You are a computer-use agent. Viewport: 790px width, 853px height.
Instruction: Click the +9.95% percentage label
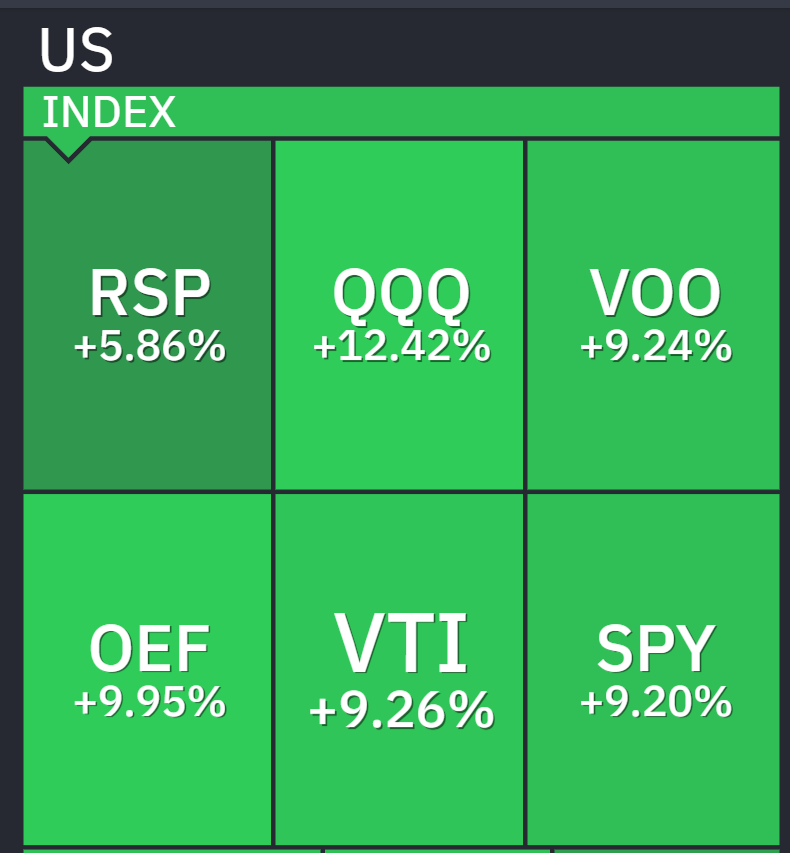(x=149, y=701)
